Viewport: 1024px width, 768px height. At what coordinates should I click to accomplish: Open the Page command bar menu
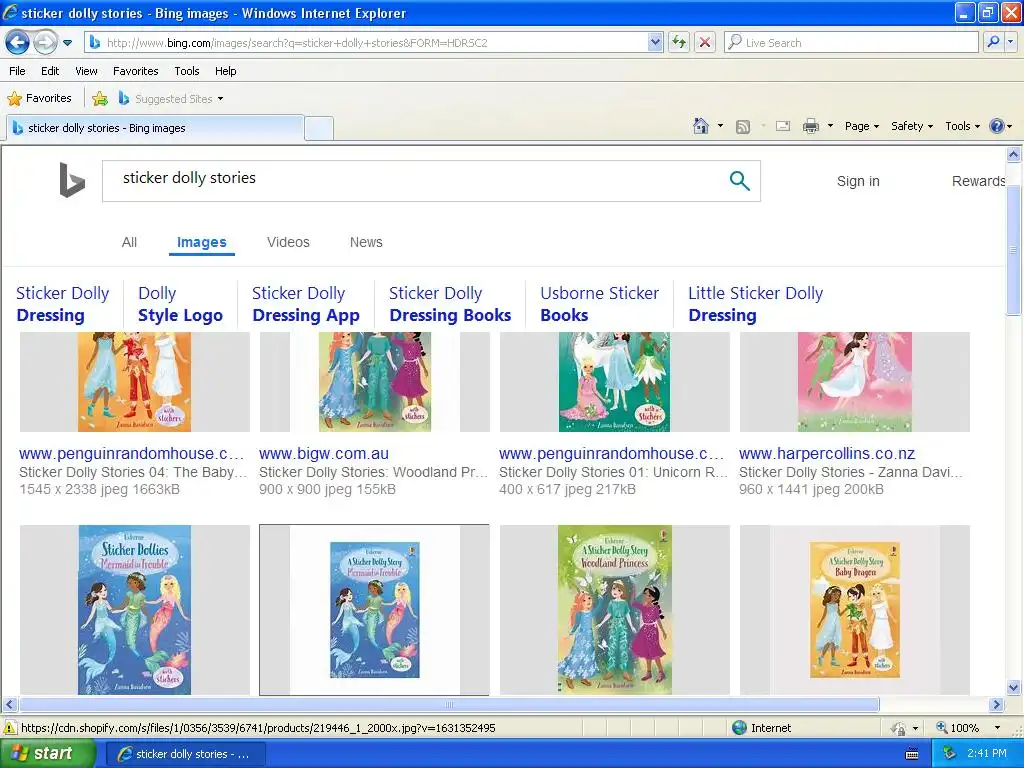(861, 126)
